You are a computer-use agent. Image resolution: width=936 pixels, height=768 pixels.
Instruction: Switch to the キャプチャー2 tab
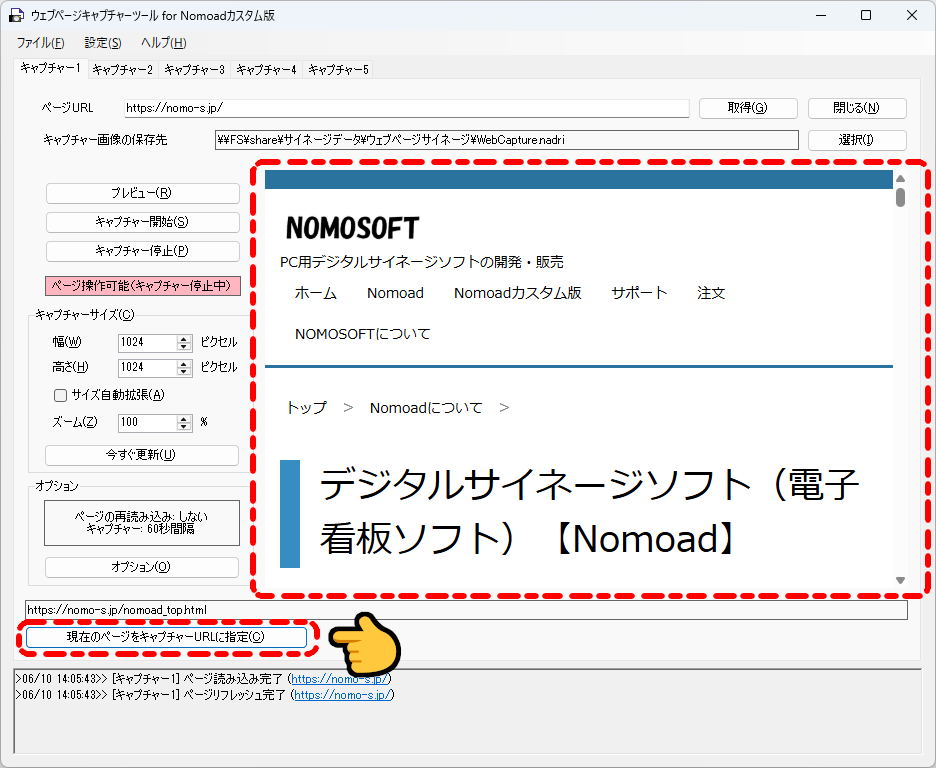click(123, 70)
